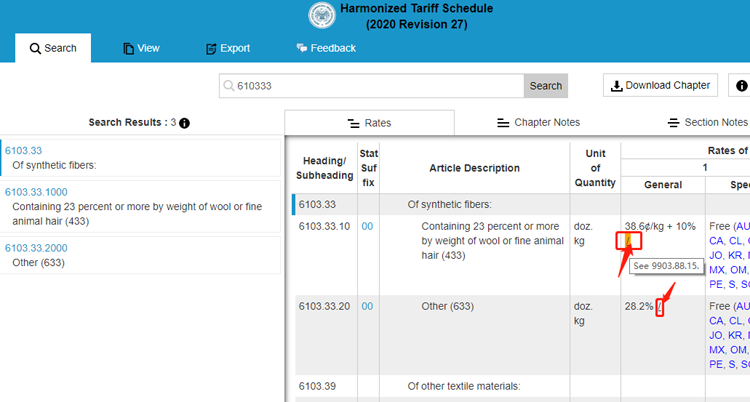Open search result 6103.33.1000

tap(36, 192)
